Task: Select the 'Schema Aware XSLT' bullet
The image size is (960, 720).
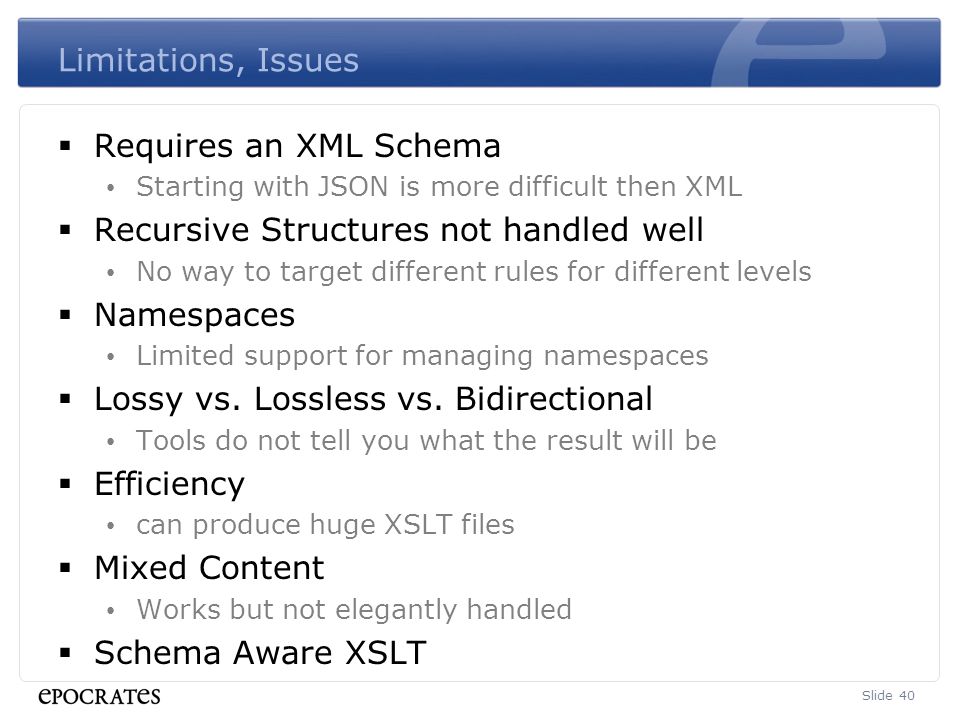Action: 260,652
